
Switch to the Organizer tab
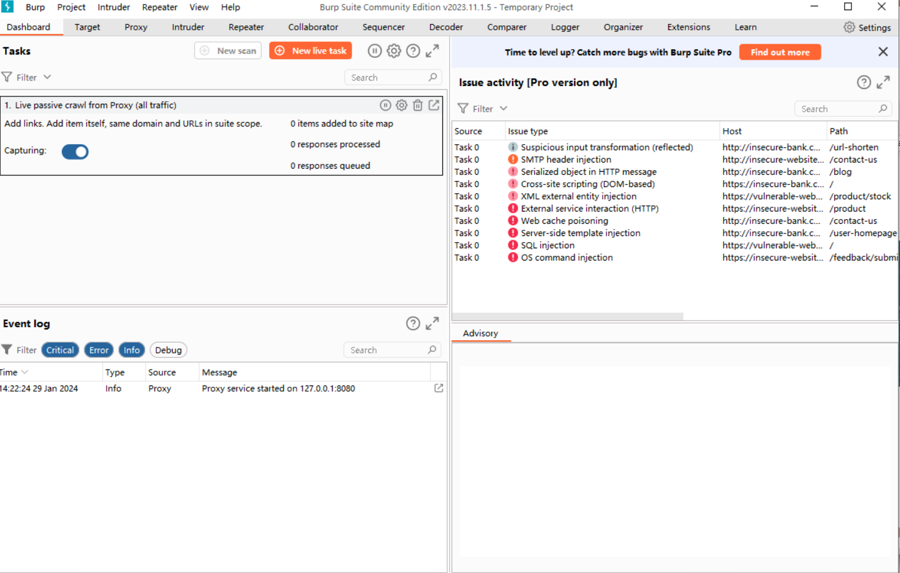pyautogui.click(x=623, y=27)
